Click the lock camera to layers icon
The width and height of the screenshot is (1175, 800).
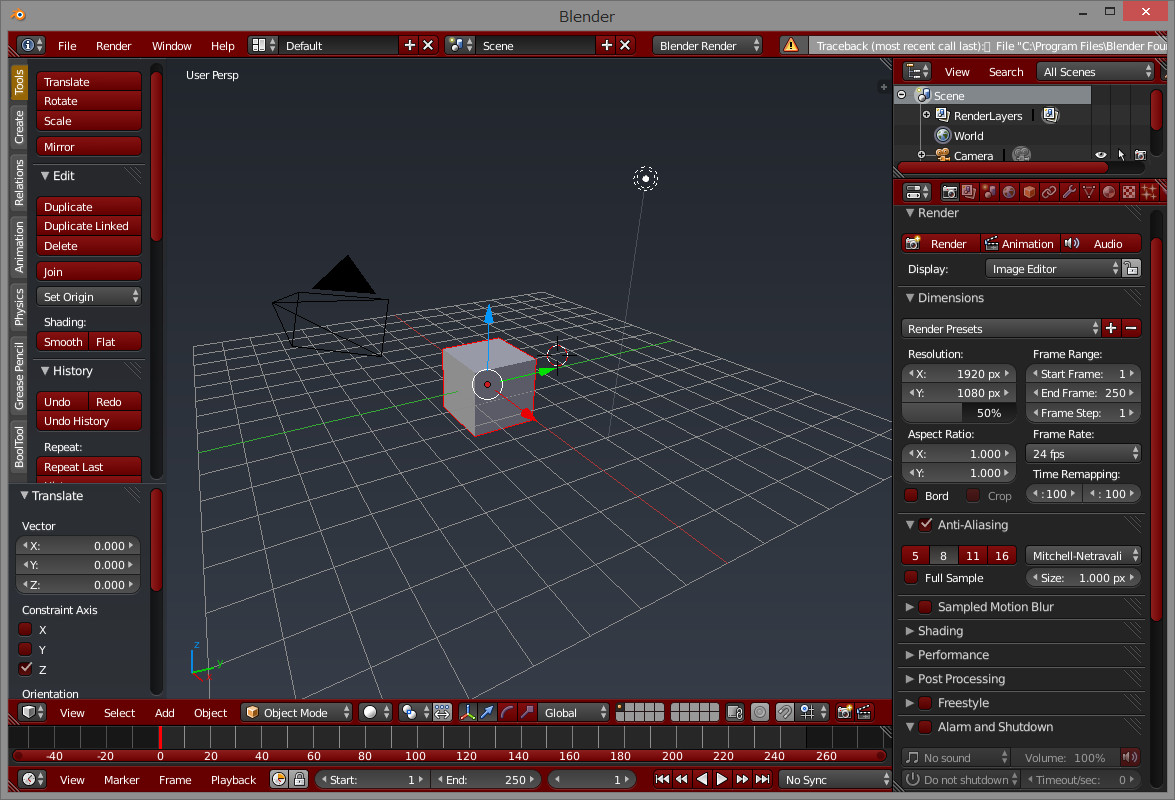[735, 712]
